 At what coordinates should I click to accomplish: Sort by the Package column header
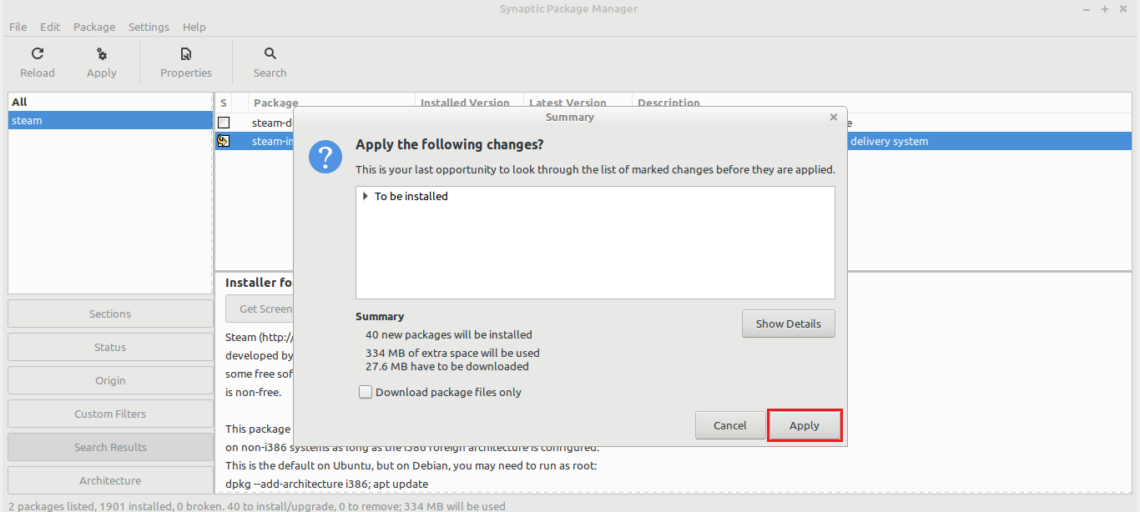pos(332,103)
